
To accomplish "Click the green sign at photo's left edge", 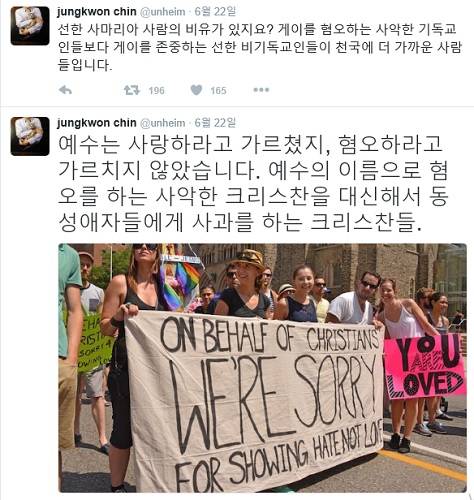I will [x=93, y=343].
